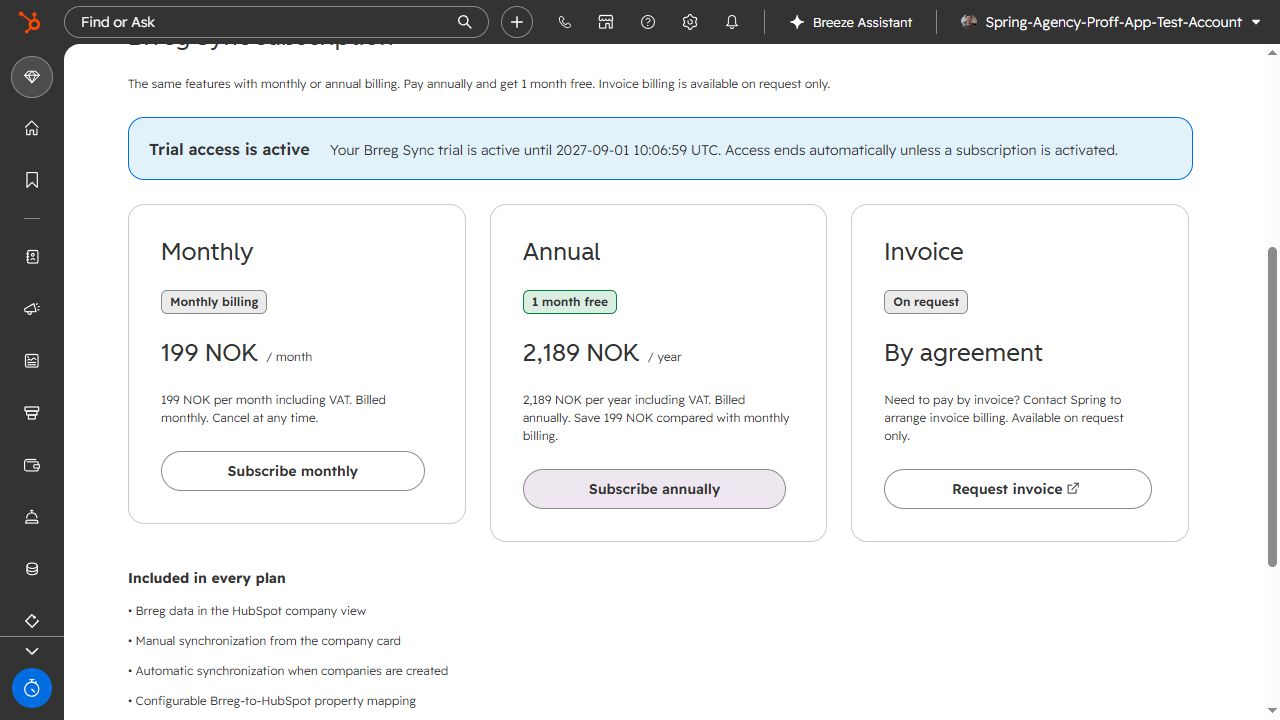
Task: Click Included in every plan heading
Action: 207,578
